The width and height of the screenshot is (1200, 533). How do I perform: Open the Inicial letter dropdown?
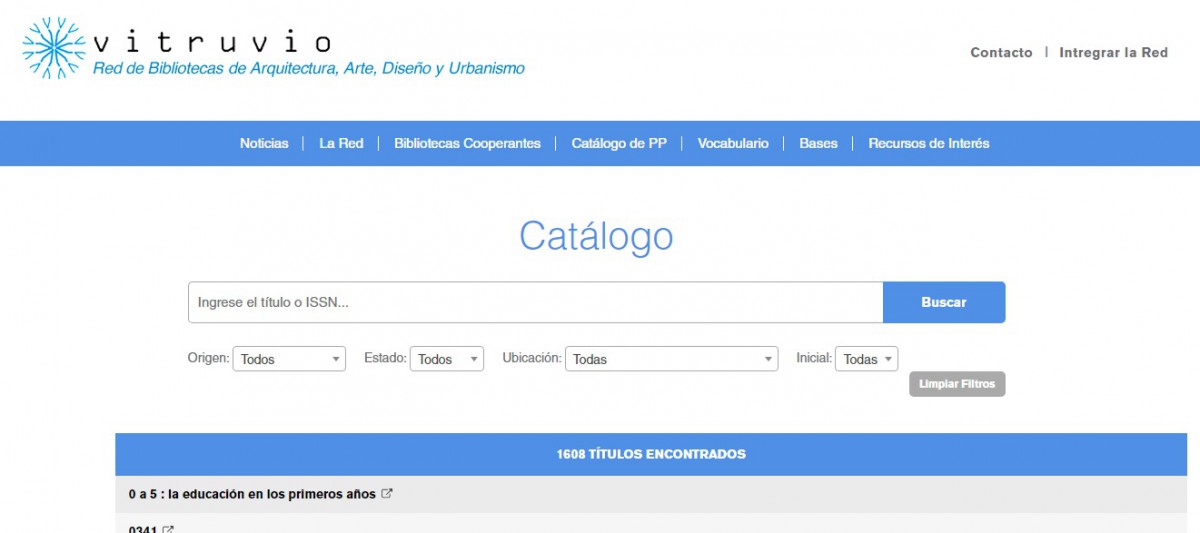[867, 359]
